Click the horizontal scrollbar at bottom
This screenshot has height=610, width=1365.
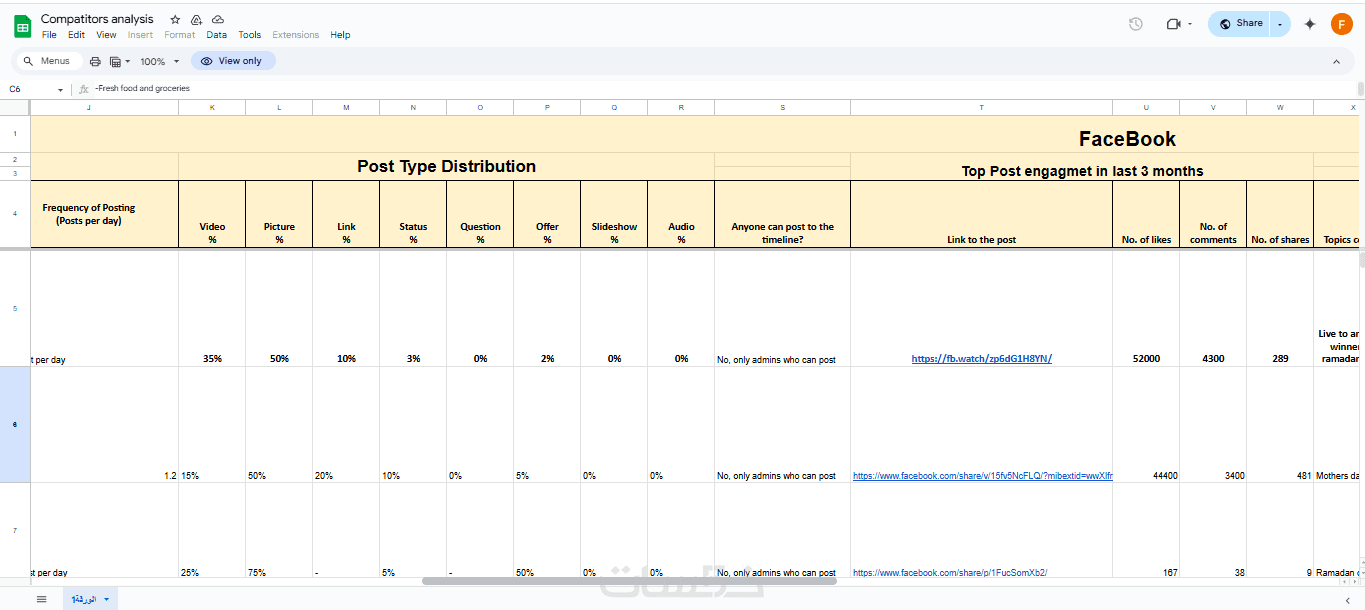tap(628, 581)
